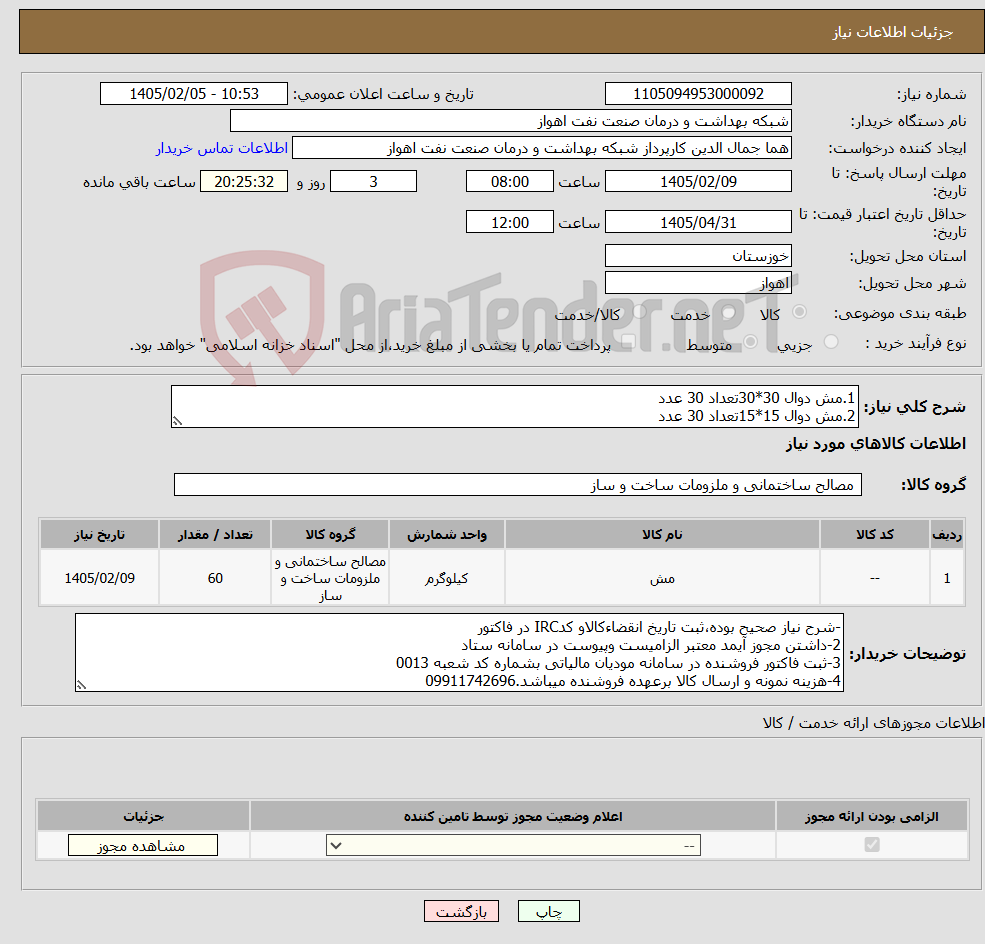985x944 pixels.
Task: Open the license status dropdown
Action: click(513, 845)
